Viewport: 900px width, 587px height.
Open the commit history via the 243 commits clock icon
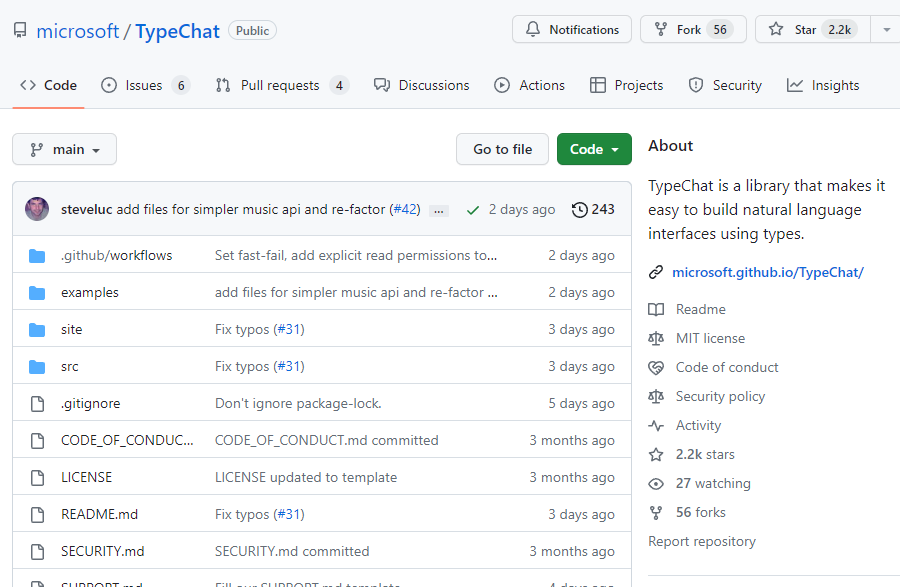(592, 209)
